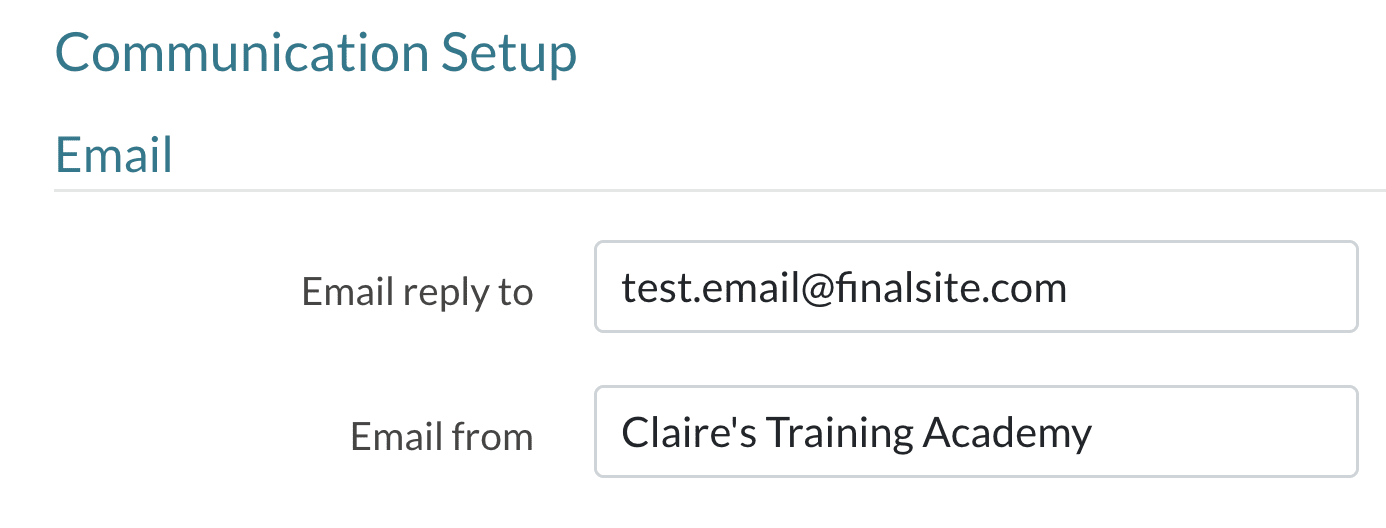
Task: Click the "Email reply to" label
Action: [417, 292]
